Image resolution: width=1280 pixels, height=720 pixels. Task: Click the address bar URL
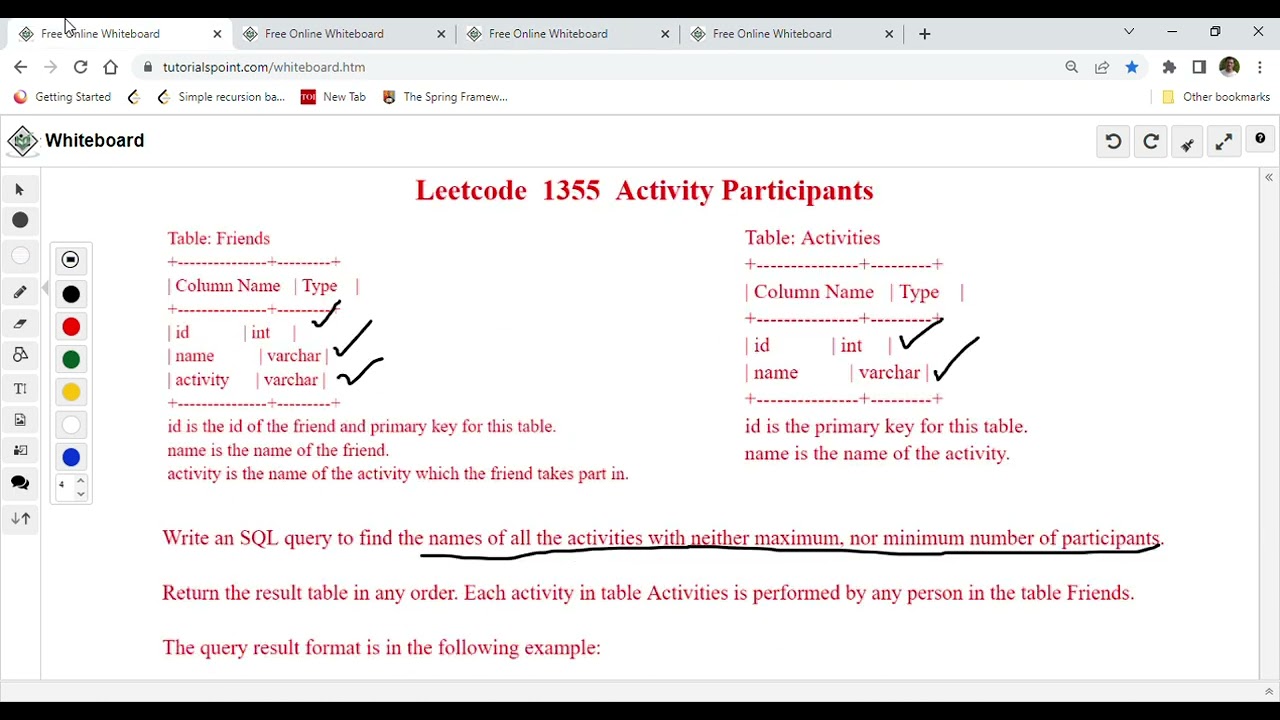[264, 67]
